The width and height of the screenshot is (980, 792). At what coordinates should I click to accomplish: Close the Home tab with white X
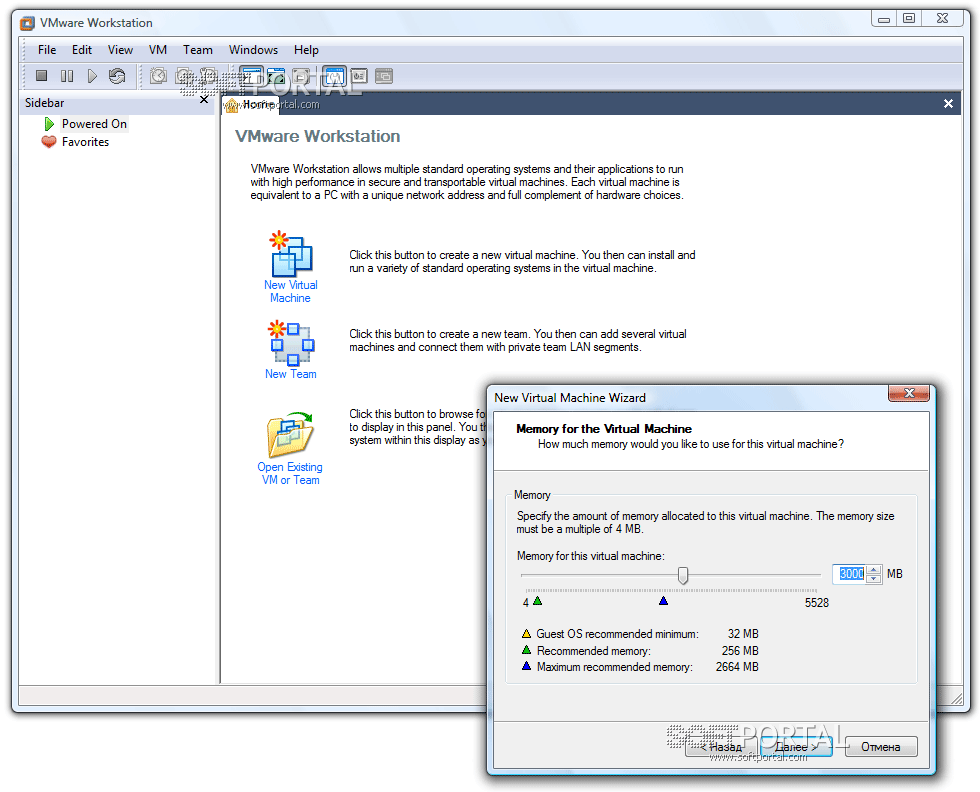[948, 104]
